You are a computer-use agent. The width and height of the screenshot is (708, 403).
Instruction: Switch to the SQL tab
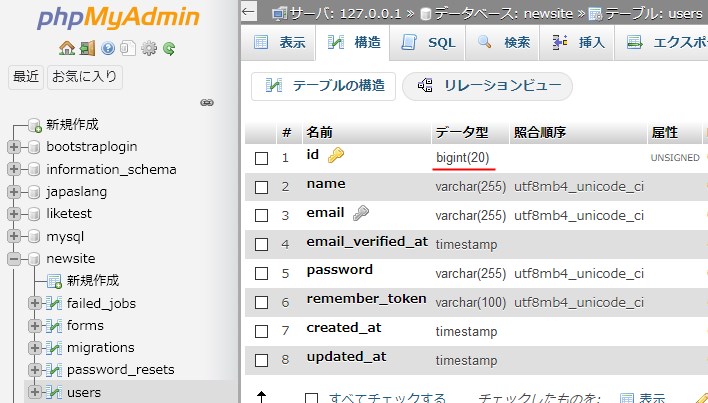[x=429, y=43]
